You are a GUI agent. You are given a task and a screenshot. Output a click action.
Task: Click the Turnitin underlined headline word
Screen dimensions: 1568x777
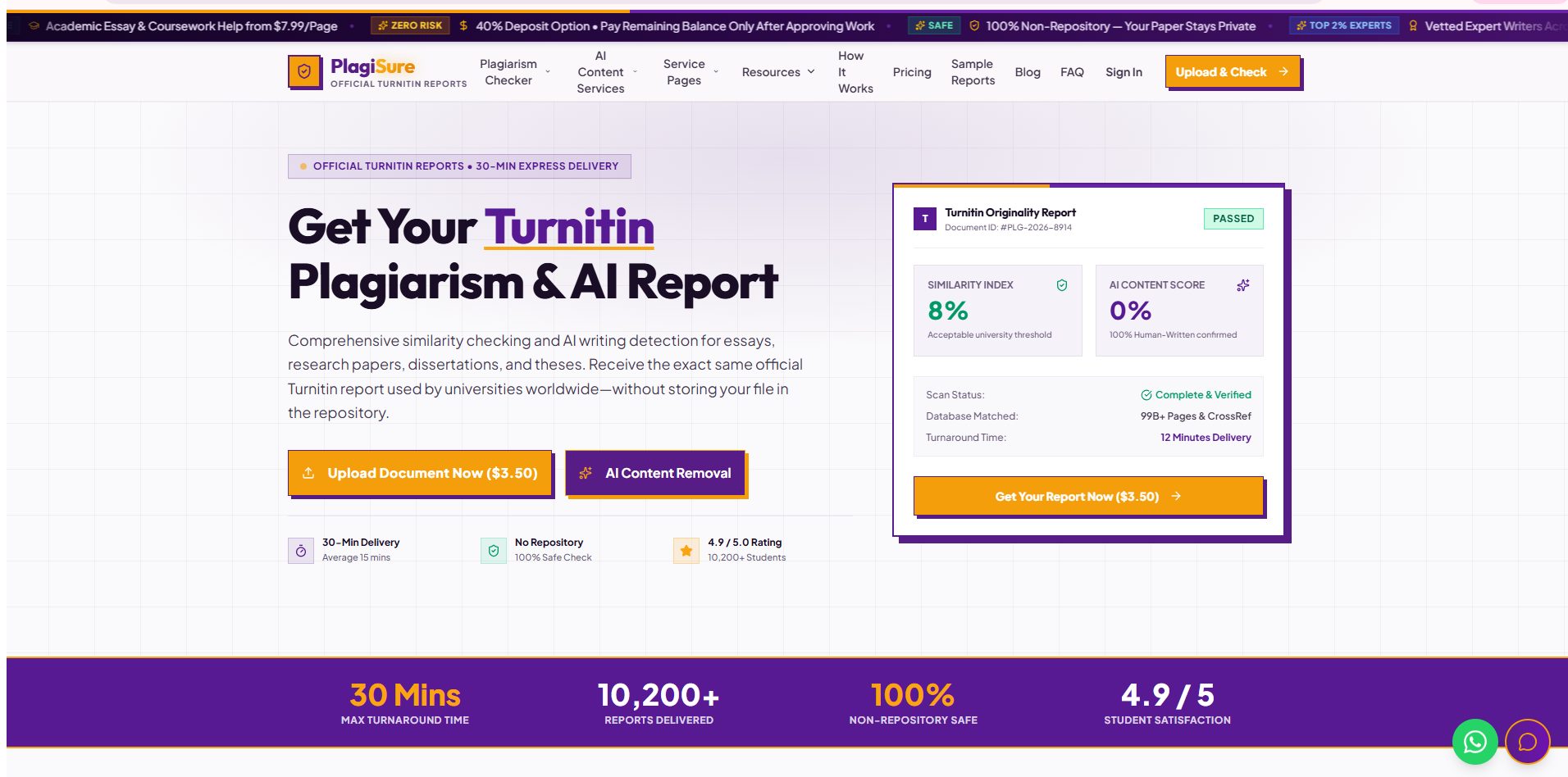tap(569, 227)
